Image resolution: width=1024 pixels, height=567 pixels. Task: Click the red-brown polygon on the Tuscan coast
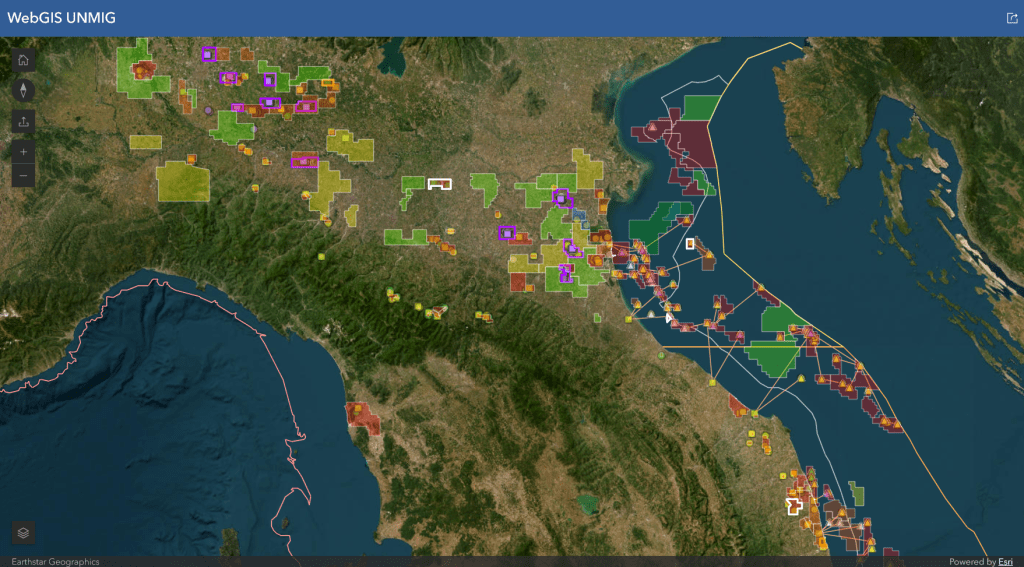point(364,417)
